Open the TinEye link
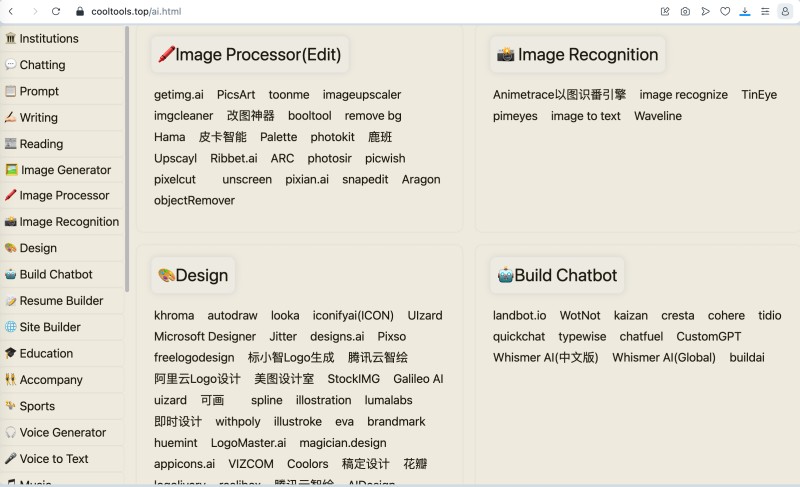Screen dimensions: 800x487 pyautogui.click(x=759, y=95)
